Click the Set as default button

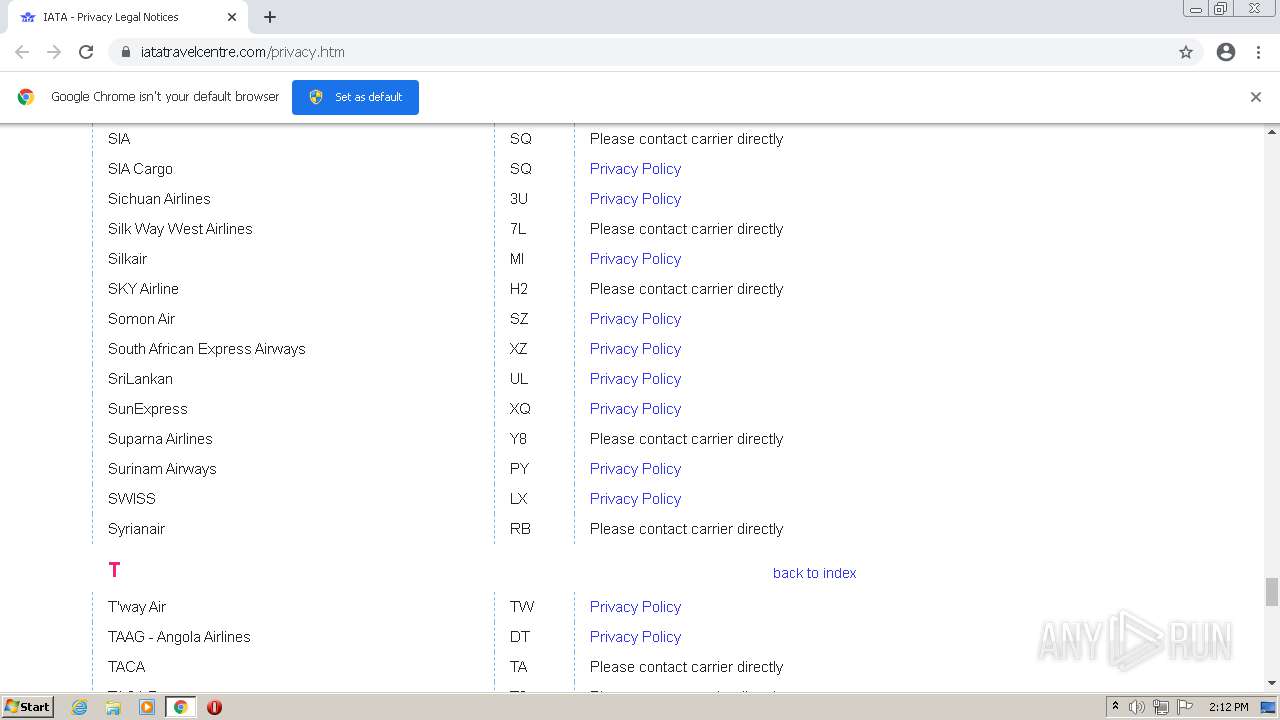pos(355,97)
